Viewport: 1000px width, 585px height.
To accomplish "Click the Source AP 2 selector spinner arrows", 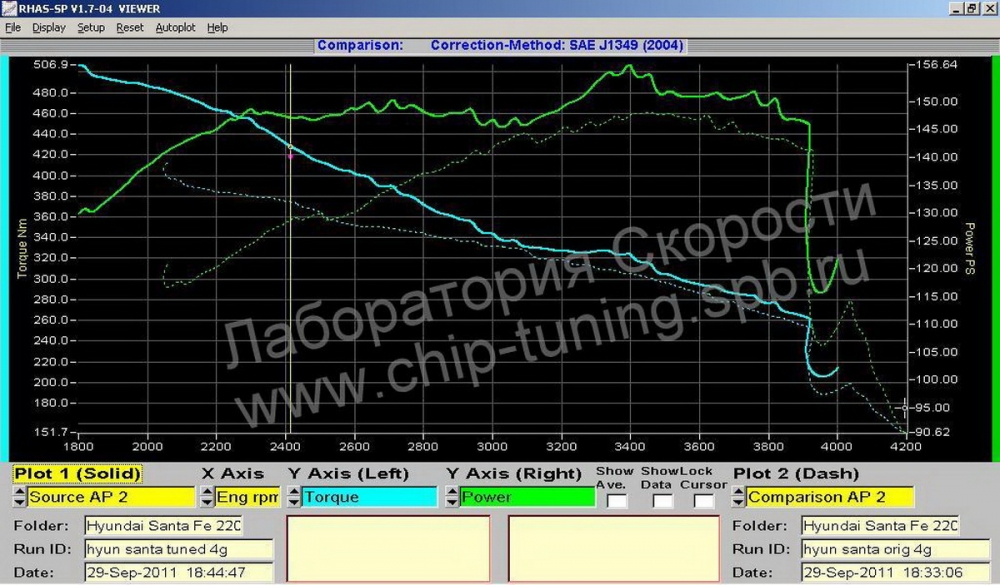I will [19, 497].
